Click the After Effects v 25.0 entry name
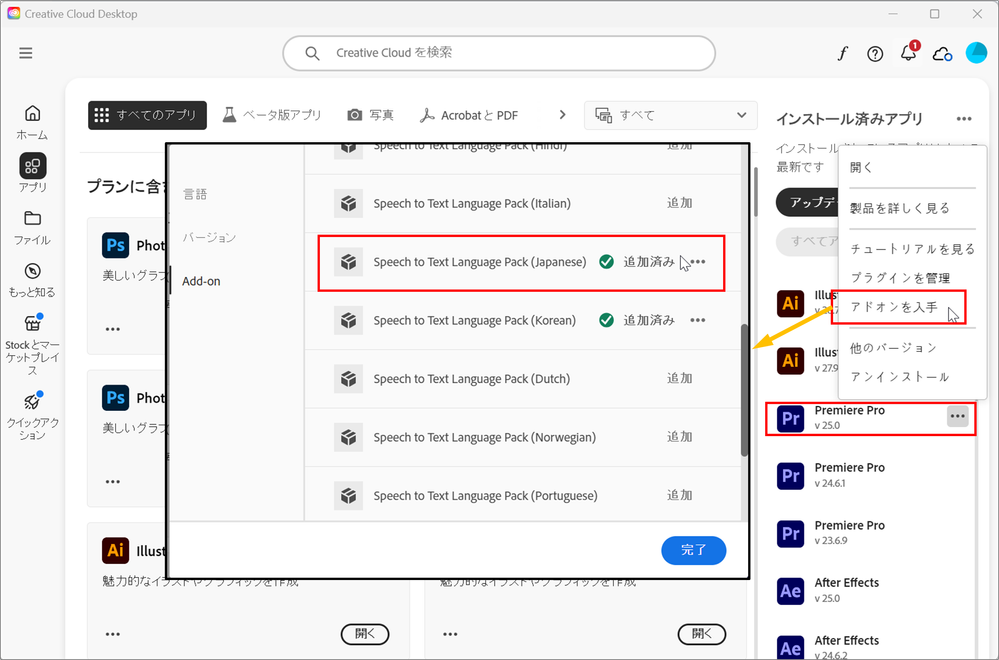Viewport: 999px width, 660px height. (x=846, y=583)
